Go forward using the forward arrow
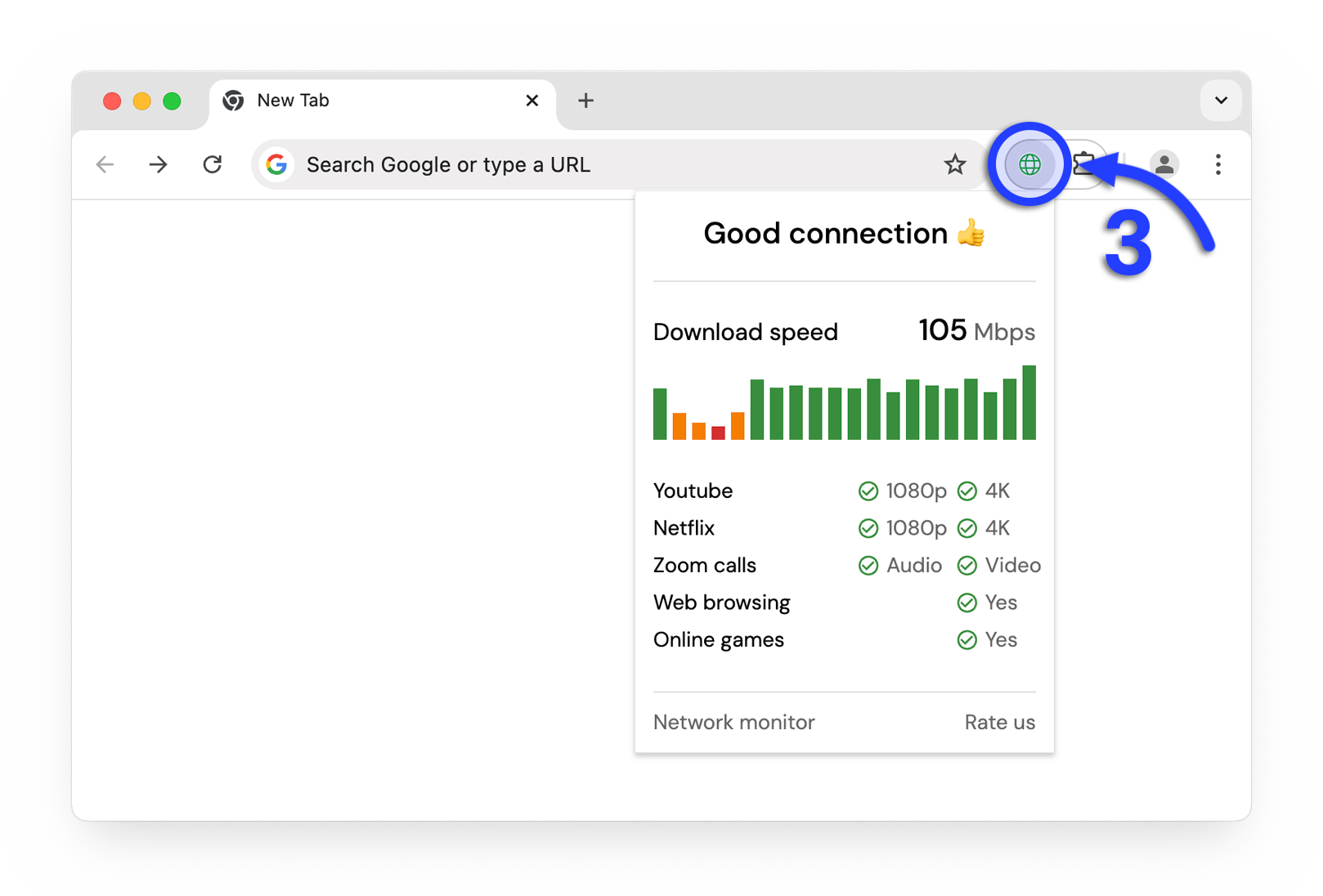Image resolution: width=1323 pixels, height=896 pixels. click(158, 164)
